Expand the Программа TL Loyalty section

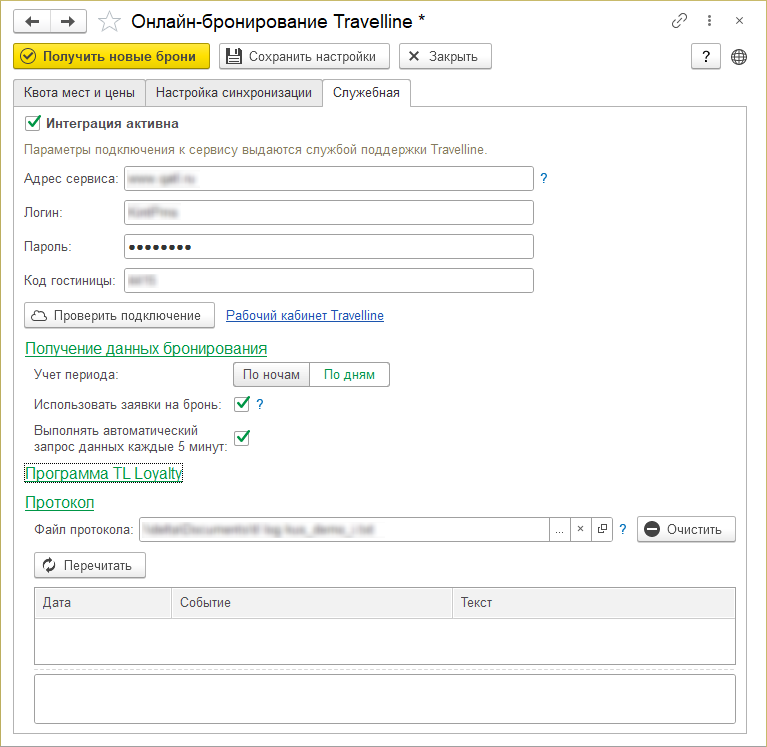(104, 473)
